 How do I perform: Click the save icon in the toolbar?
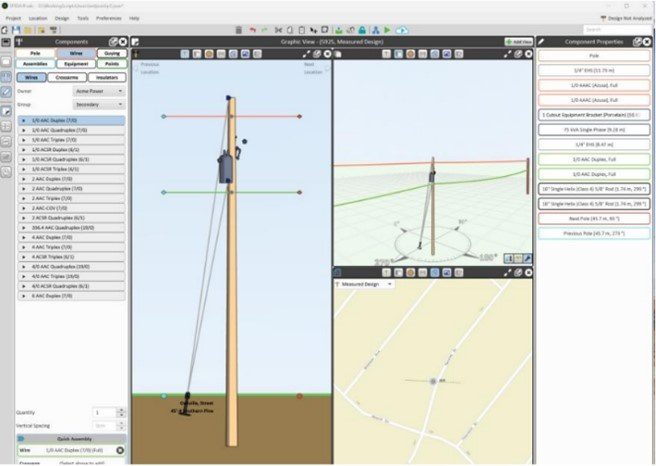click(x=15, y=30)
